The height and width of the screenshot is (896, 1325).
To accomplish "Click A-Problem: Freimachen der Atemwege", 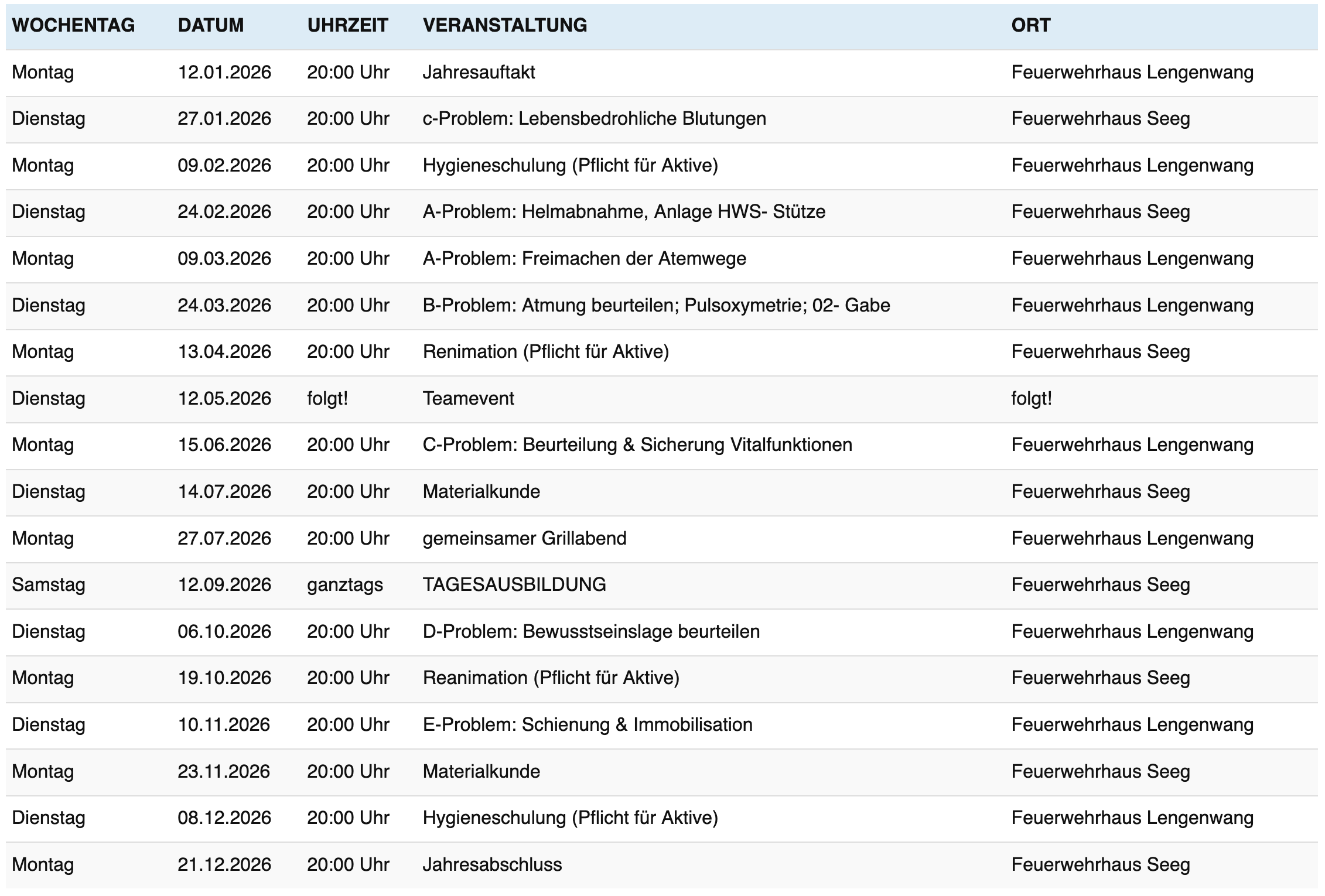I will pos(584,259).
